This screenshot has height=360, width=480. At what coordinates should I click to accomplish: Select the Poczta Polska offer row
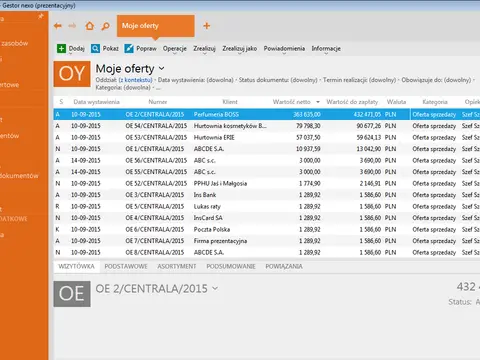click(x=267, y=229)
